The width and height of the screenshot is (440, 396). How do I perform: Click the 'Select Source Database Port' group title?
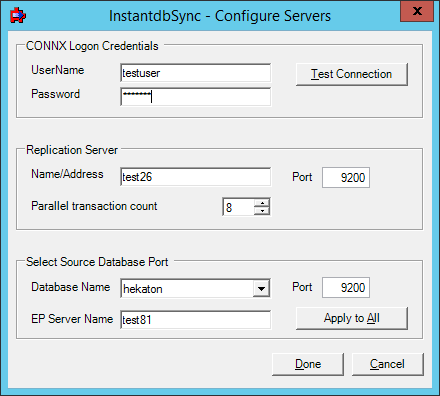point(97,262)
